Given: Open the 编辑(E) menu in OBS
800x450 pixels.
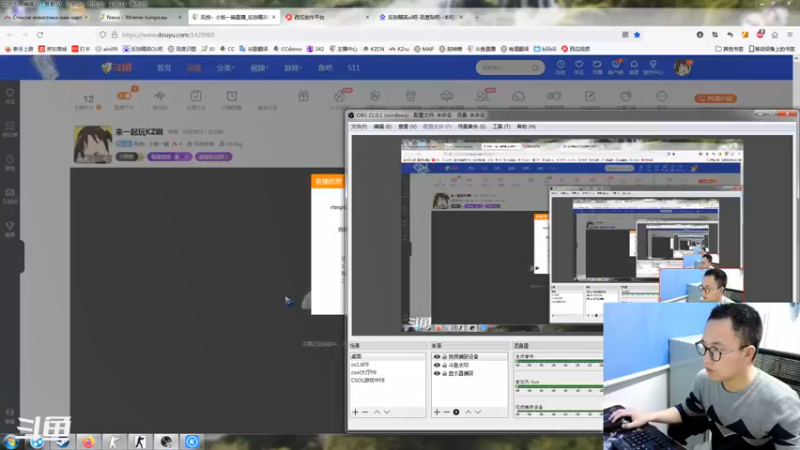Looking at the screenshot, I should [x=383, y=127].
